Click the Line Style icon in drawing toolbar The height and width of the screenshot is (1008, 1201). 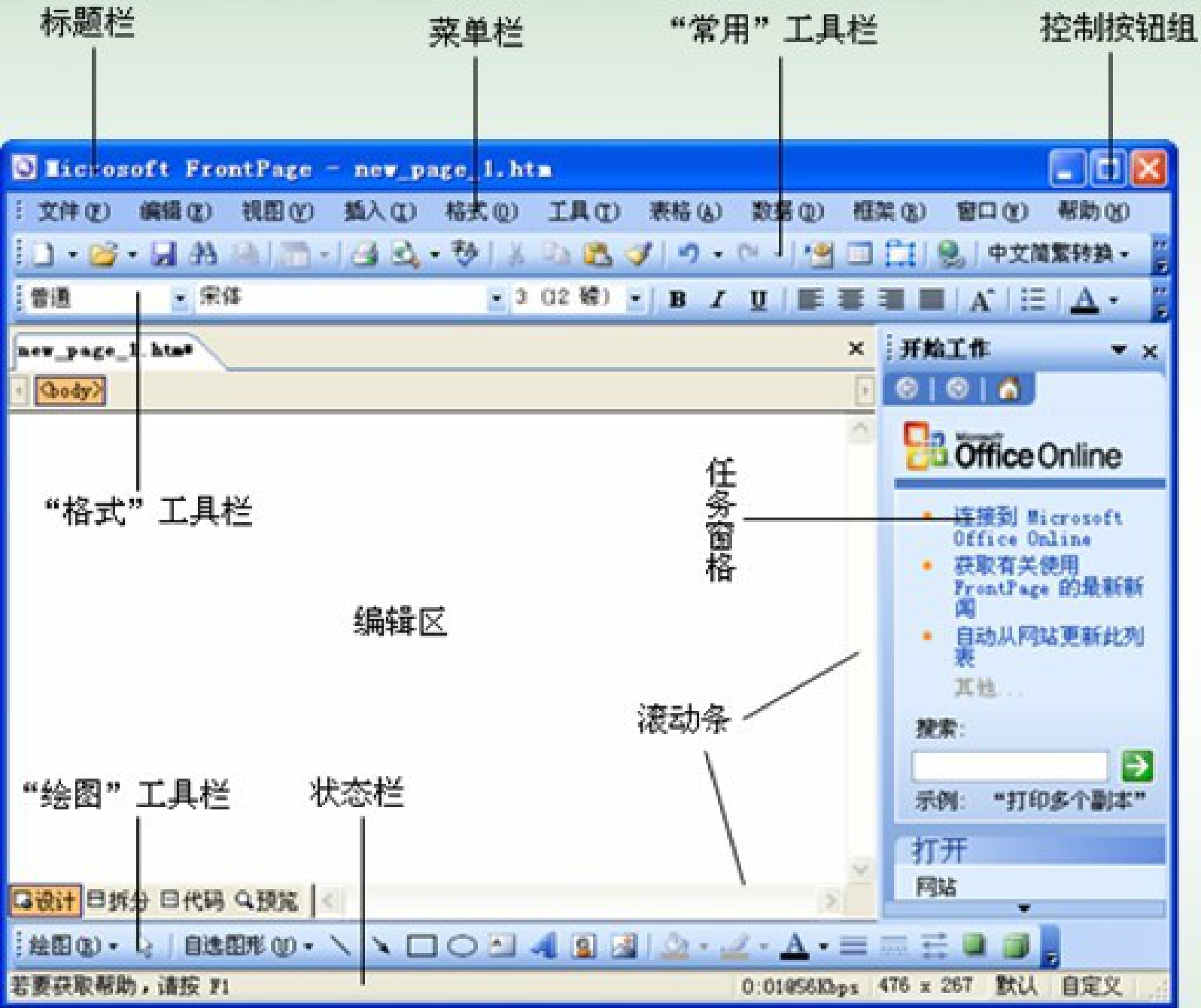(853, 946)
